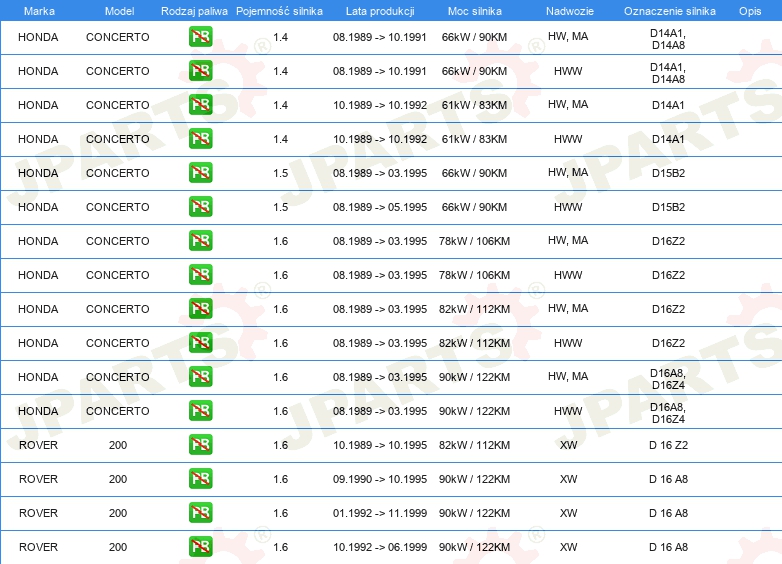
Task: Click body type XW in the 10.1992 Rover row
Action: tap(568, 547)
